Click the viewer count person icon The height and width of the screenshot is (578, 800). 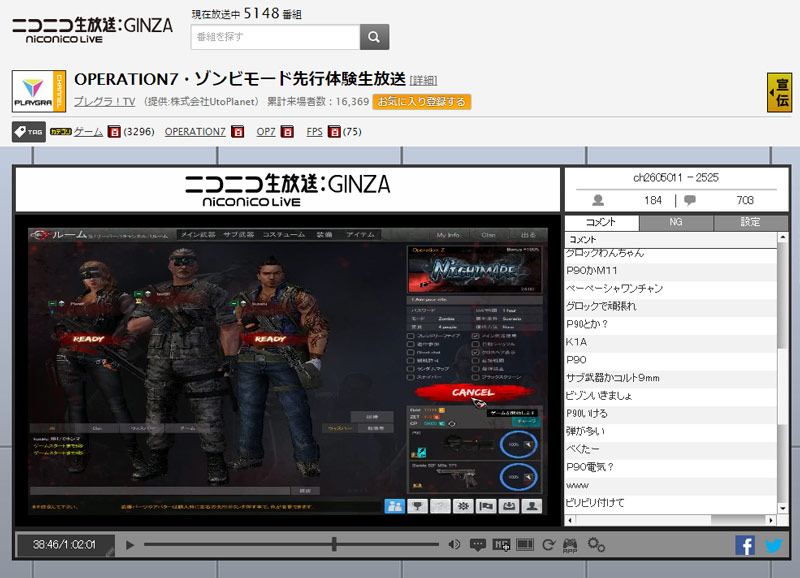pyautogui.click(x=598, y=200)
